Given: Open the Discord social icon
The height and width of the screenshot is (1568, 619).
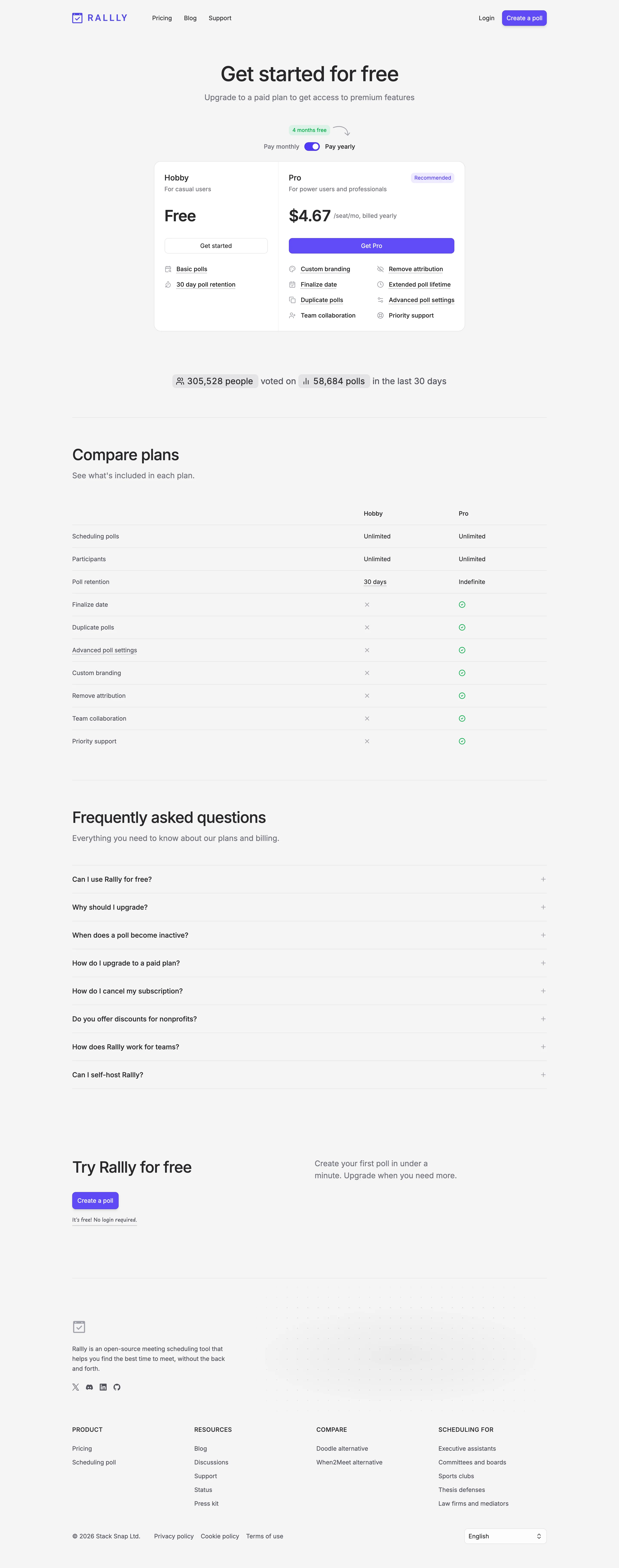Looking at the screenshot, I should pos(89,1387).
